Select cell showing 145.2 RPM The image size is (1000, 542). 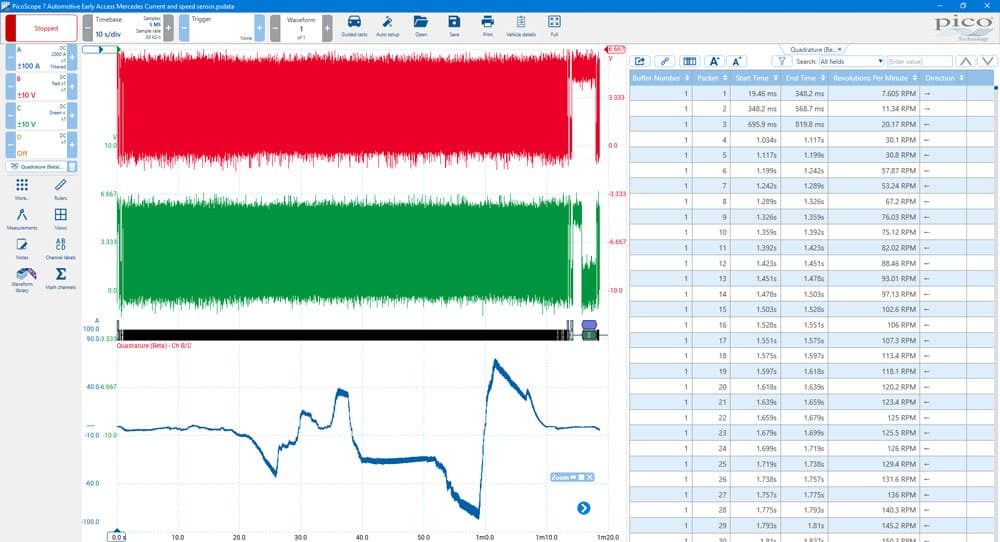874,525
